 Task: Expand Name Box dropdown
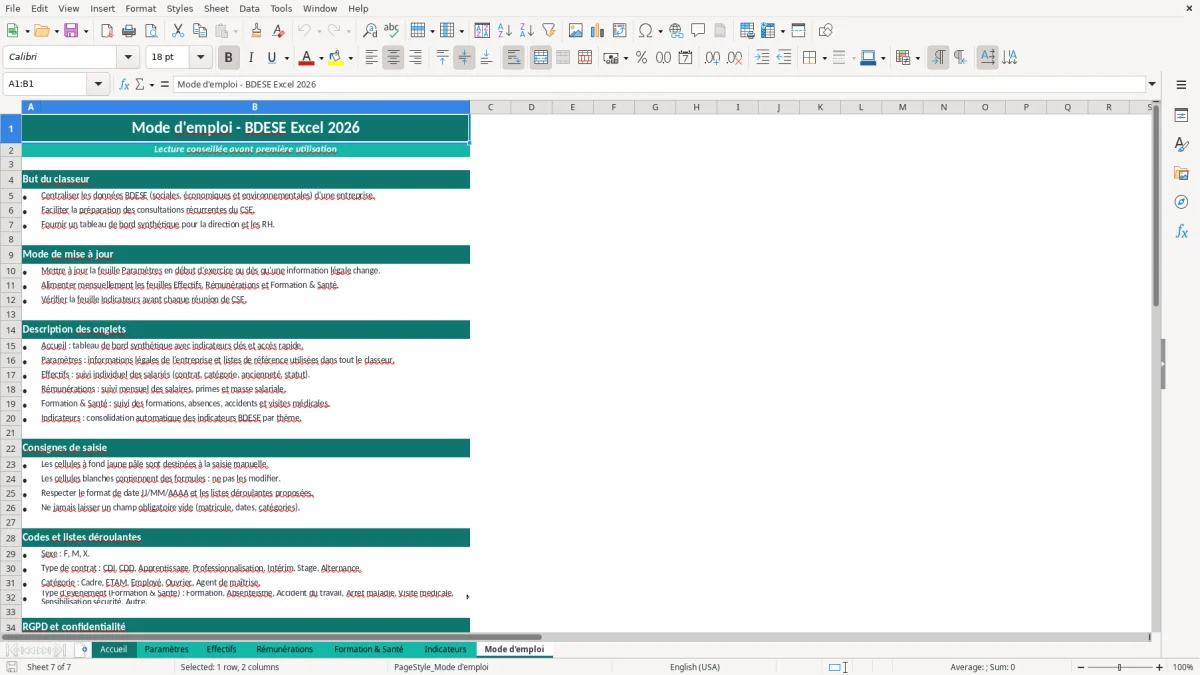[99, 84]
